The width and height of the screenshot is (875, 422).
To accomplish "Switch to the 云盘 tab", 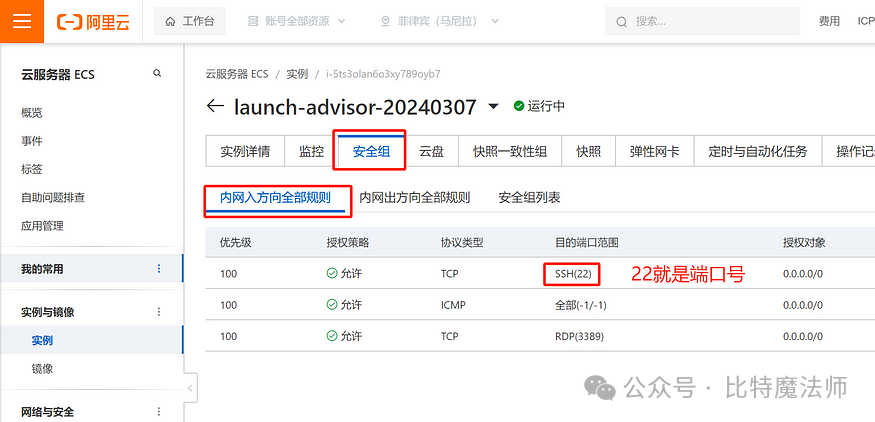I will 431,151.
